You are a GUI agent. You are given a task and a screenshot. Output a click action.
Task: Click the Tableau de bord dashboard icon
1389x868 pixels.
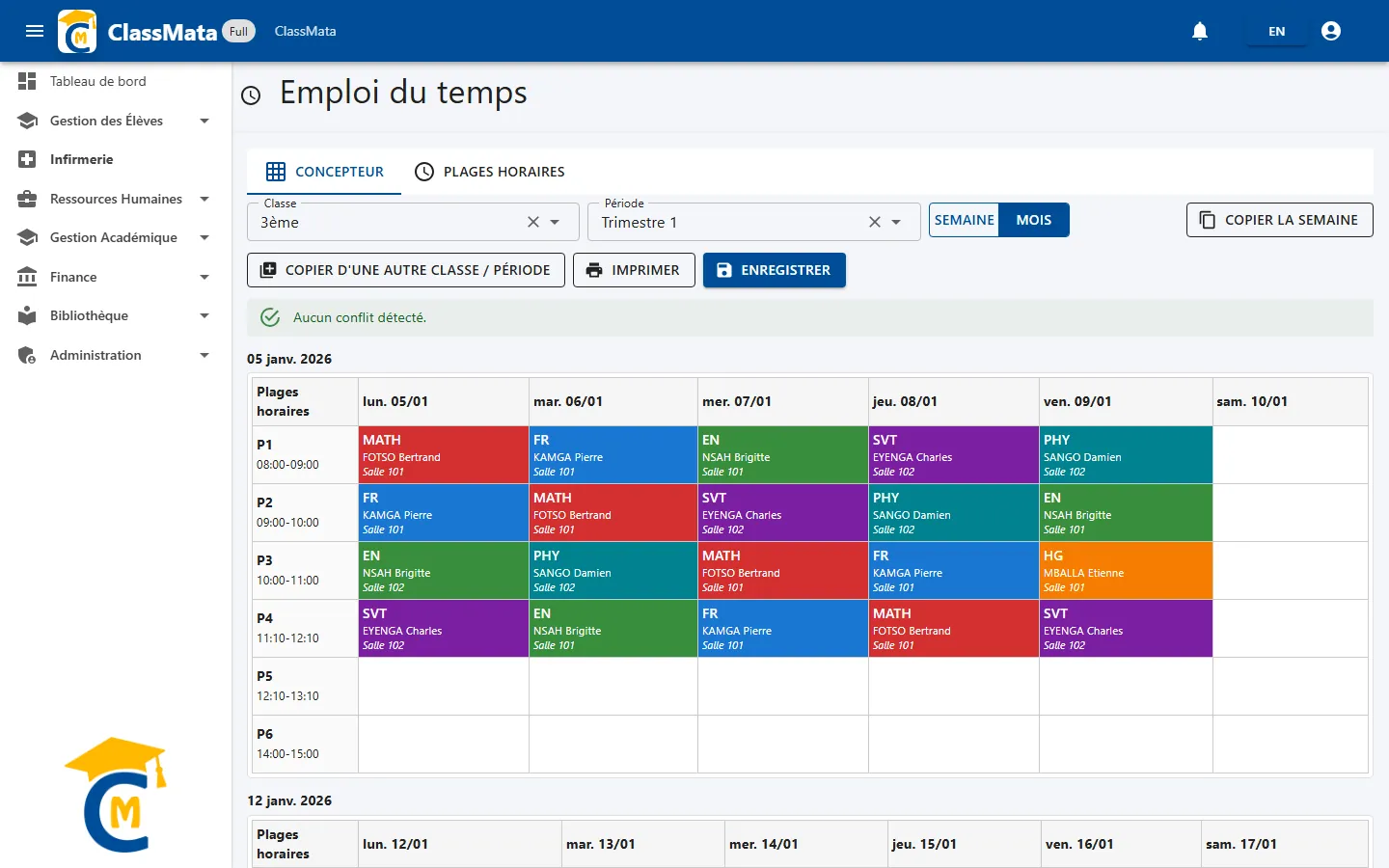coord(27,81)
